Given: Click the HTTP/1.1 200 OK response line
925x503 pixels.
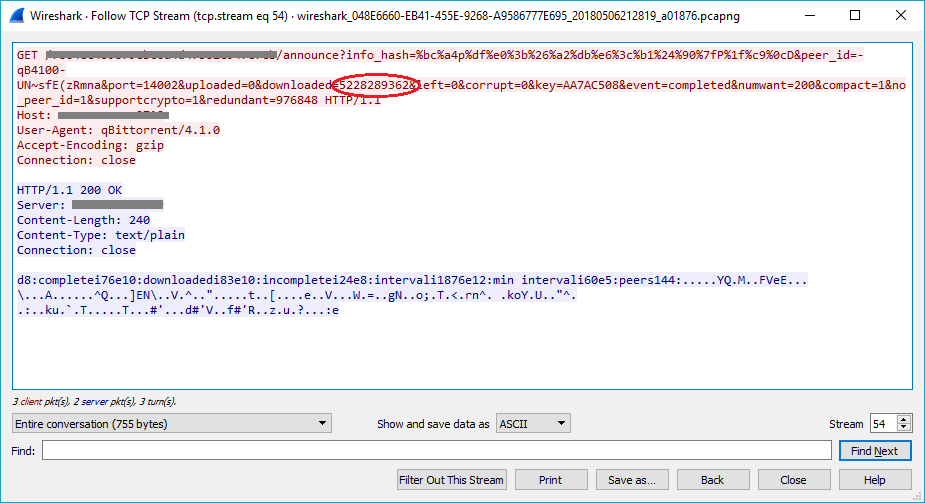Looking at the screenshot, I should [x=69, y=190].
